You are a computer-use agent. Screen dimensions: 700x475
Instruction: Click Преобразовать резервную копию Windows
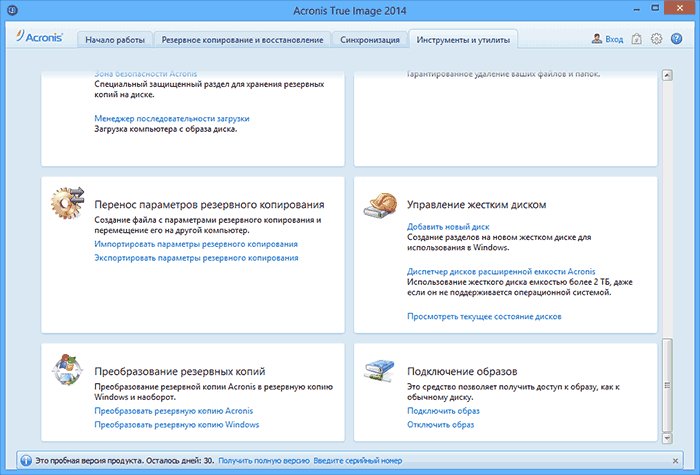(177, 425)
